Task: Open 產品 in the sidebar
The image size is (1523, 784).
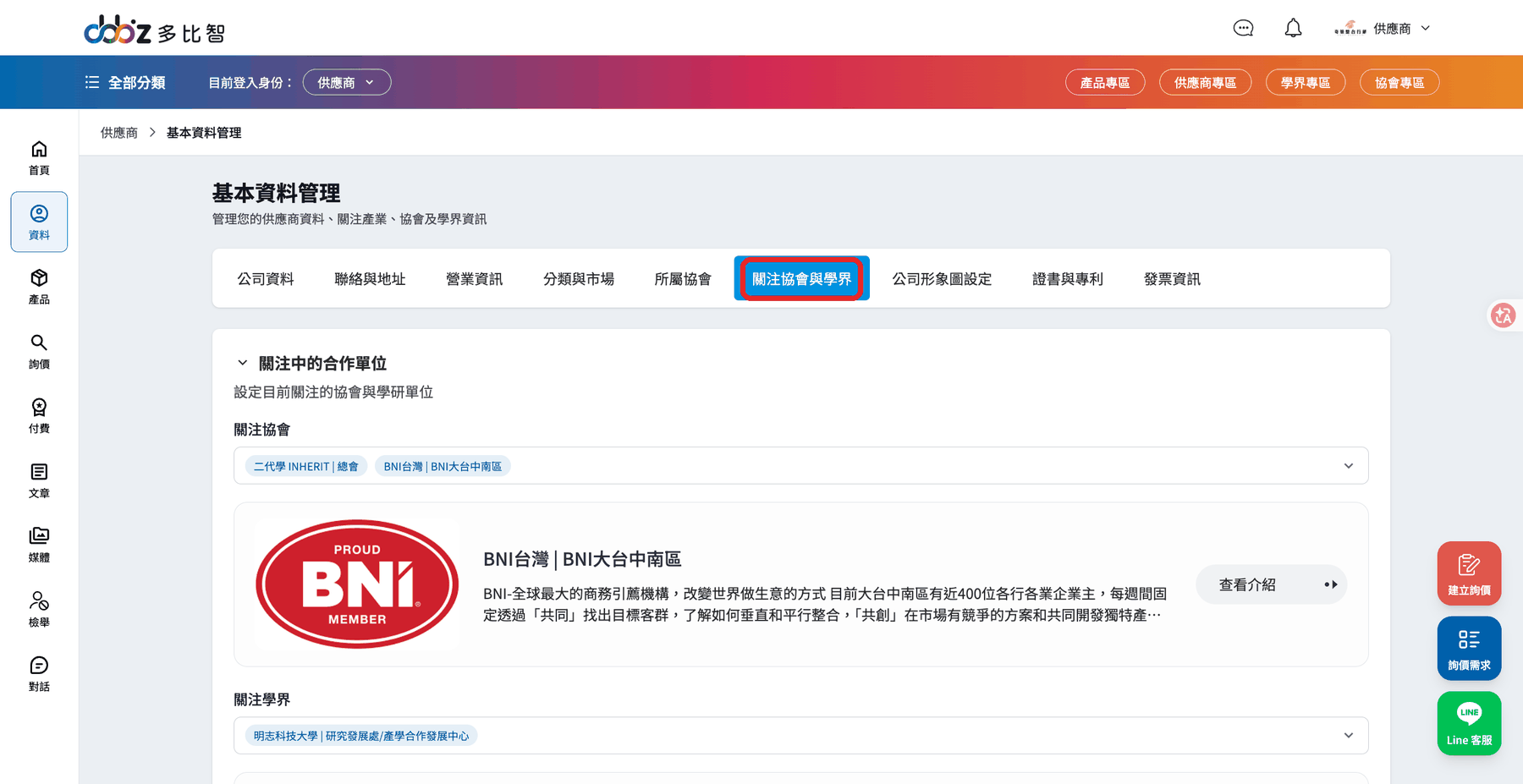Action: coord(39,287)
